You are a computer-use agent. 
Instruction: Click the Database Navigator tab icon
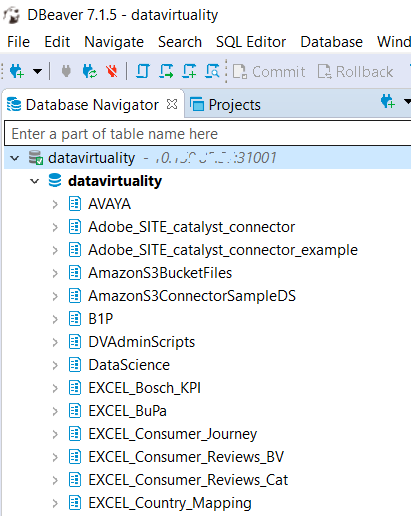[14, 104]
